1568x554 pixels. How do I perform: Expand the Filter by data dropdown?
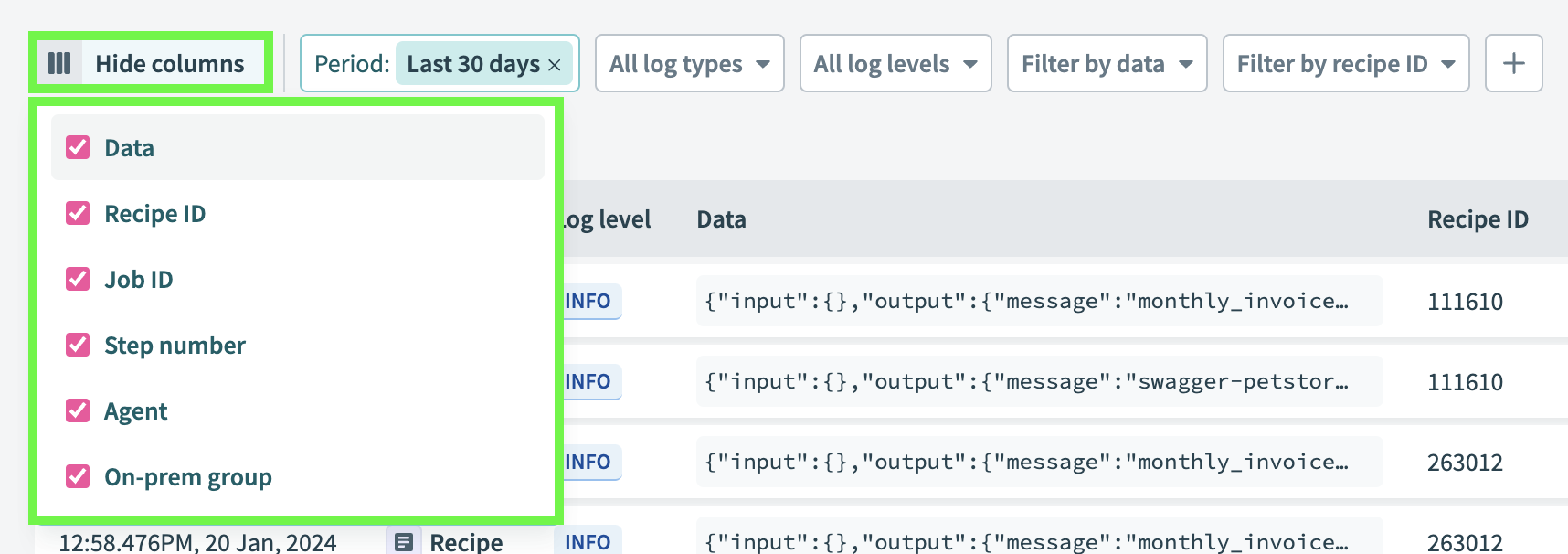1107,63
